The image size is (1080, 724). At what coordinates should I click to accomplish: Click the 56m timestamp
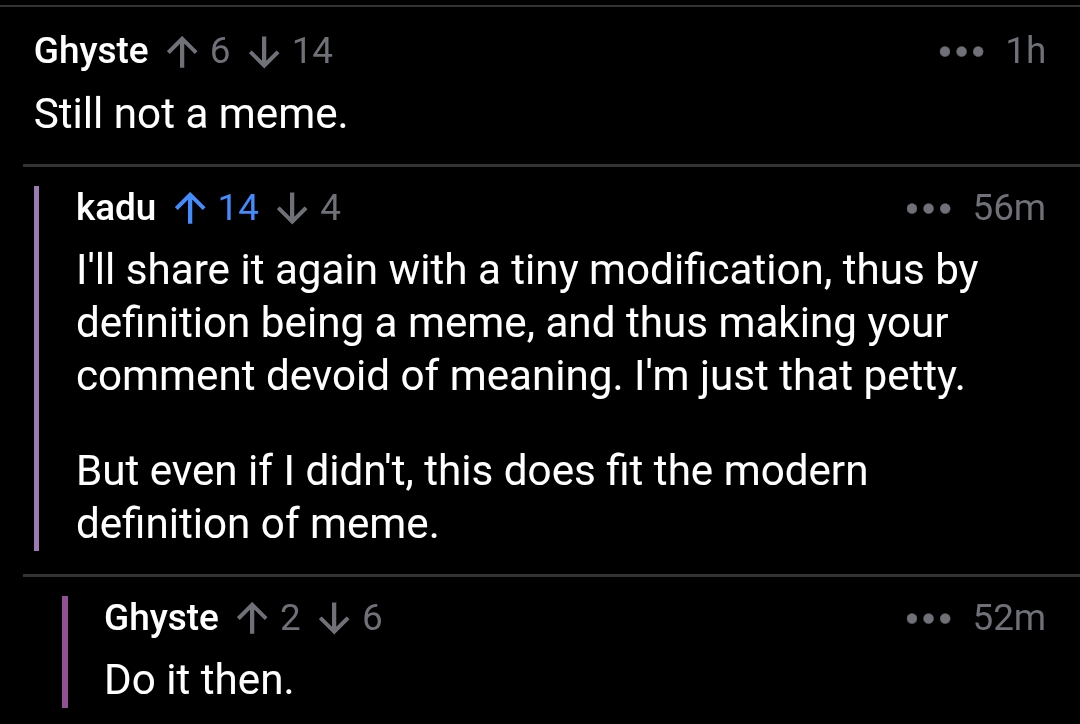[1008, 208]
